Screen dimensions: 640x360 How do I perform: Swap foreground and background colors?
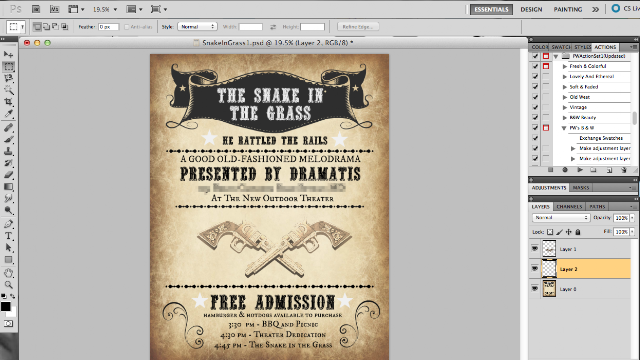[x=13, y=296]
